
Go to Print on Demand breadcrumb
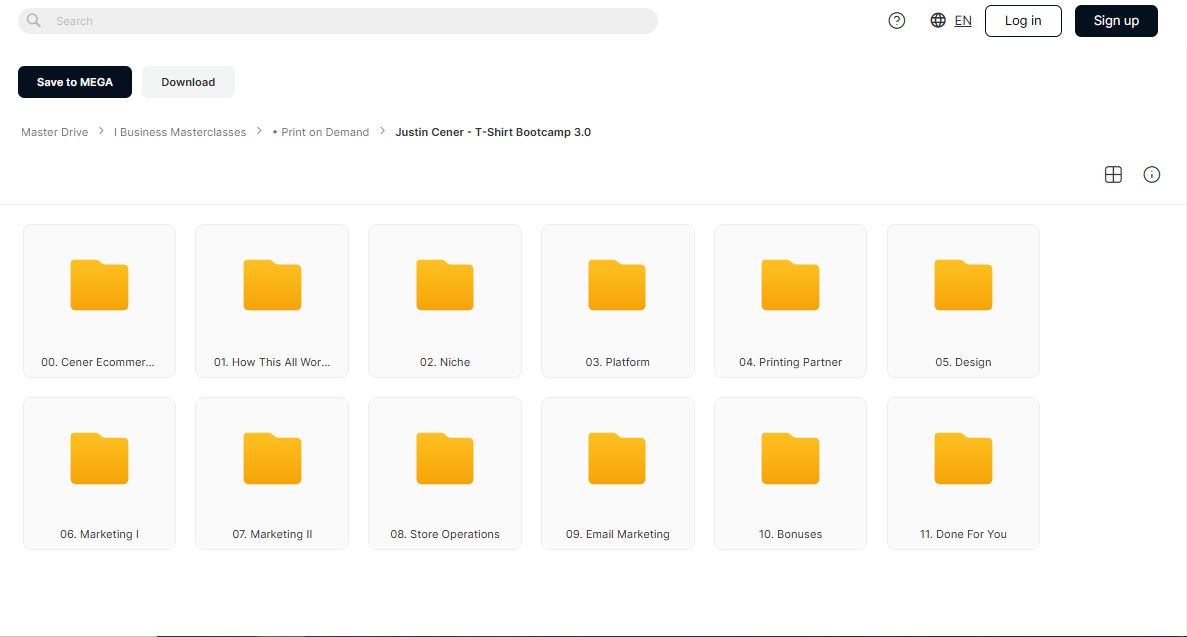coord(321,132)
